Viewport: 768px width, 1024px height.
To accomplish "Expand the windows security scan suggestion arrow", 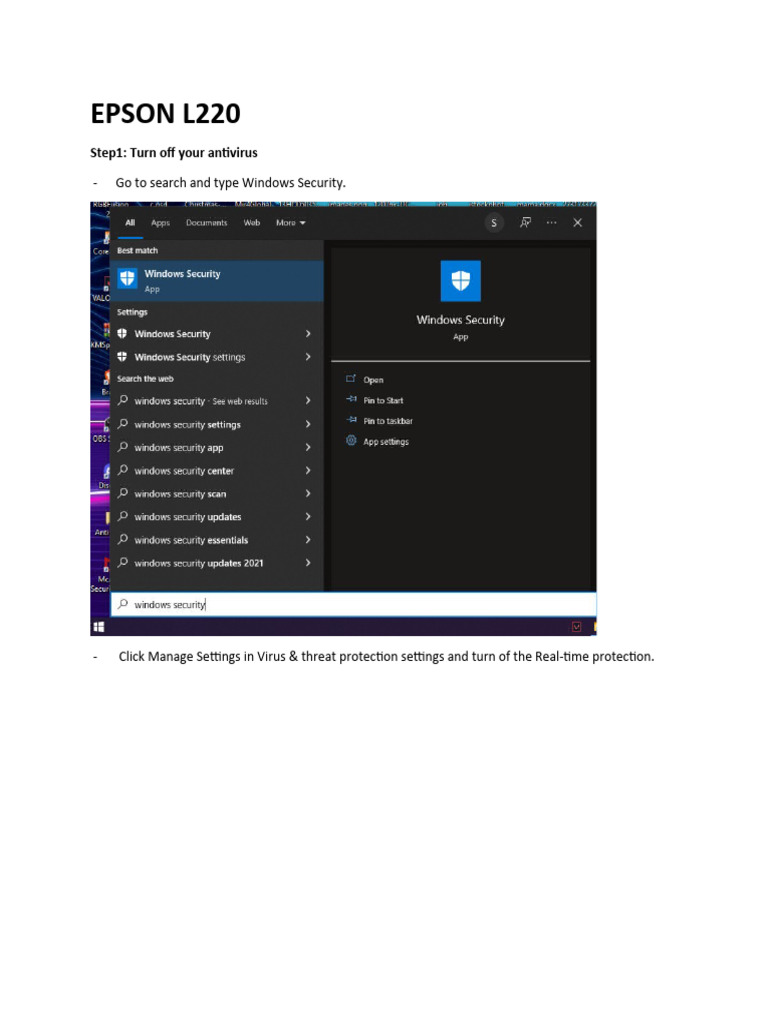I will [x=308, y=494].
